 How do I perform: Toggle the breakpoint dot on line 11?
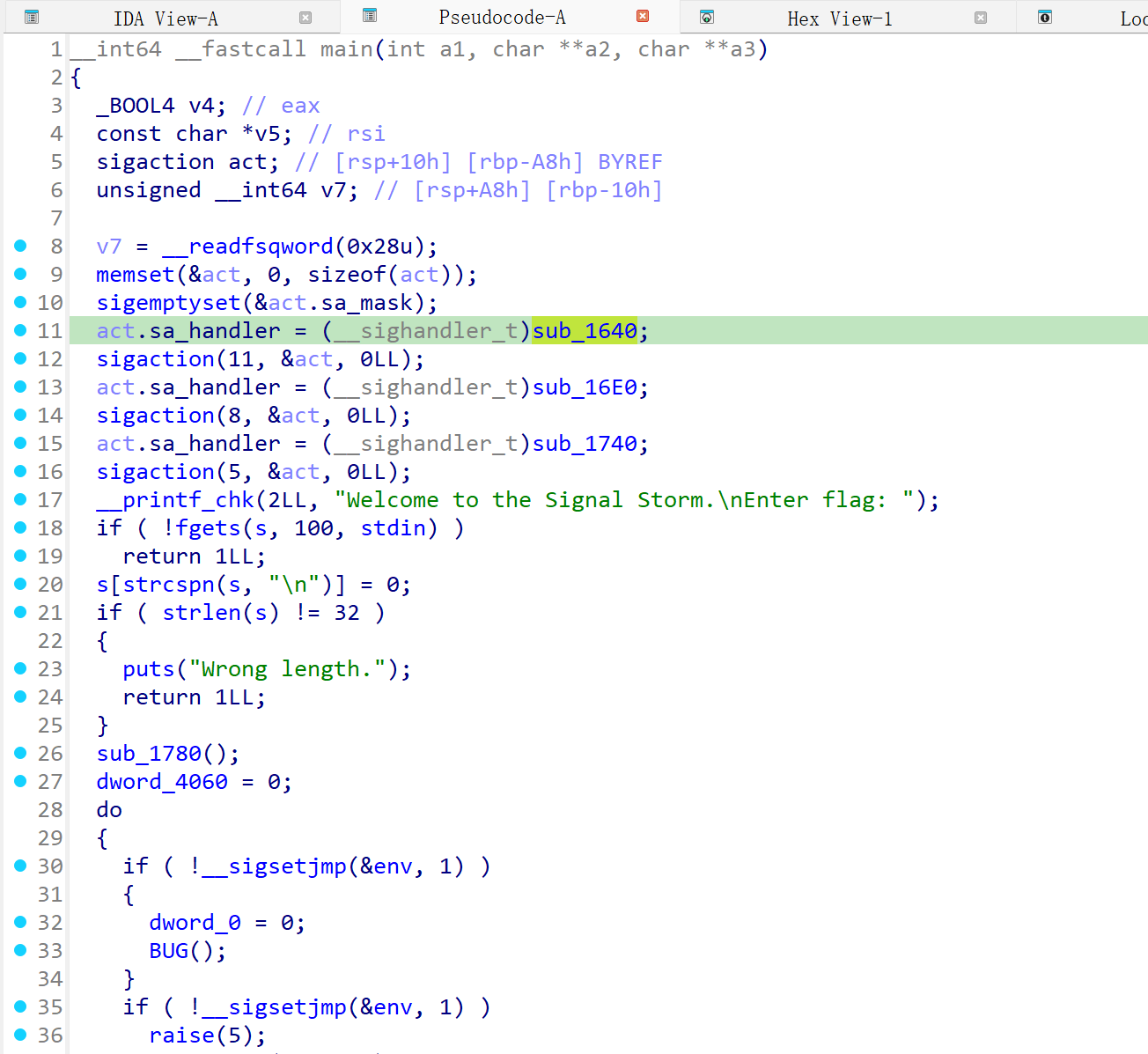pyautogui.click(x=20, y=330)
